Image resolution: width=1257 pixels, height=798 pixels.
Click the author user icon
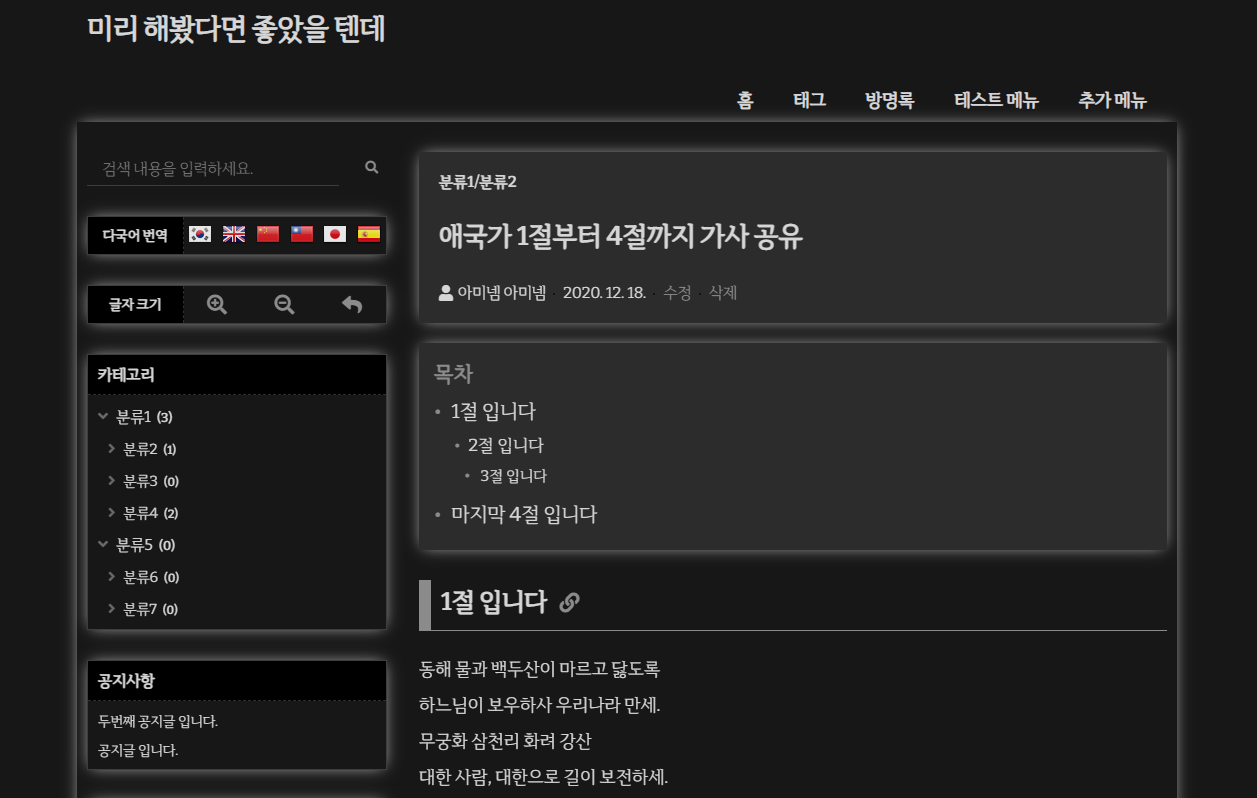(x=446, y=293)
